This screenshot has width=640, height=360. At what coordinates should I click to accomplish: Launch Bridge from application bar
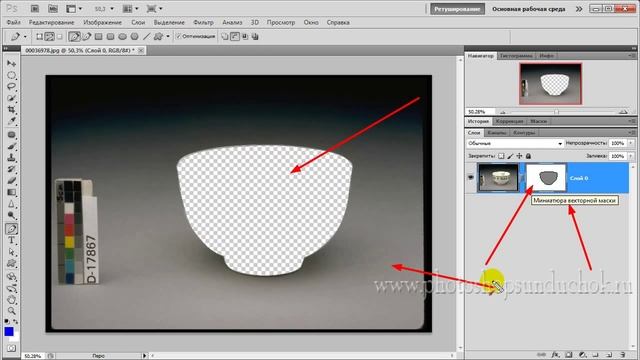[x=35, y=8]
